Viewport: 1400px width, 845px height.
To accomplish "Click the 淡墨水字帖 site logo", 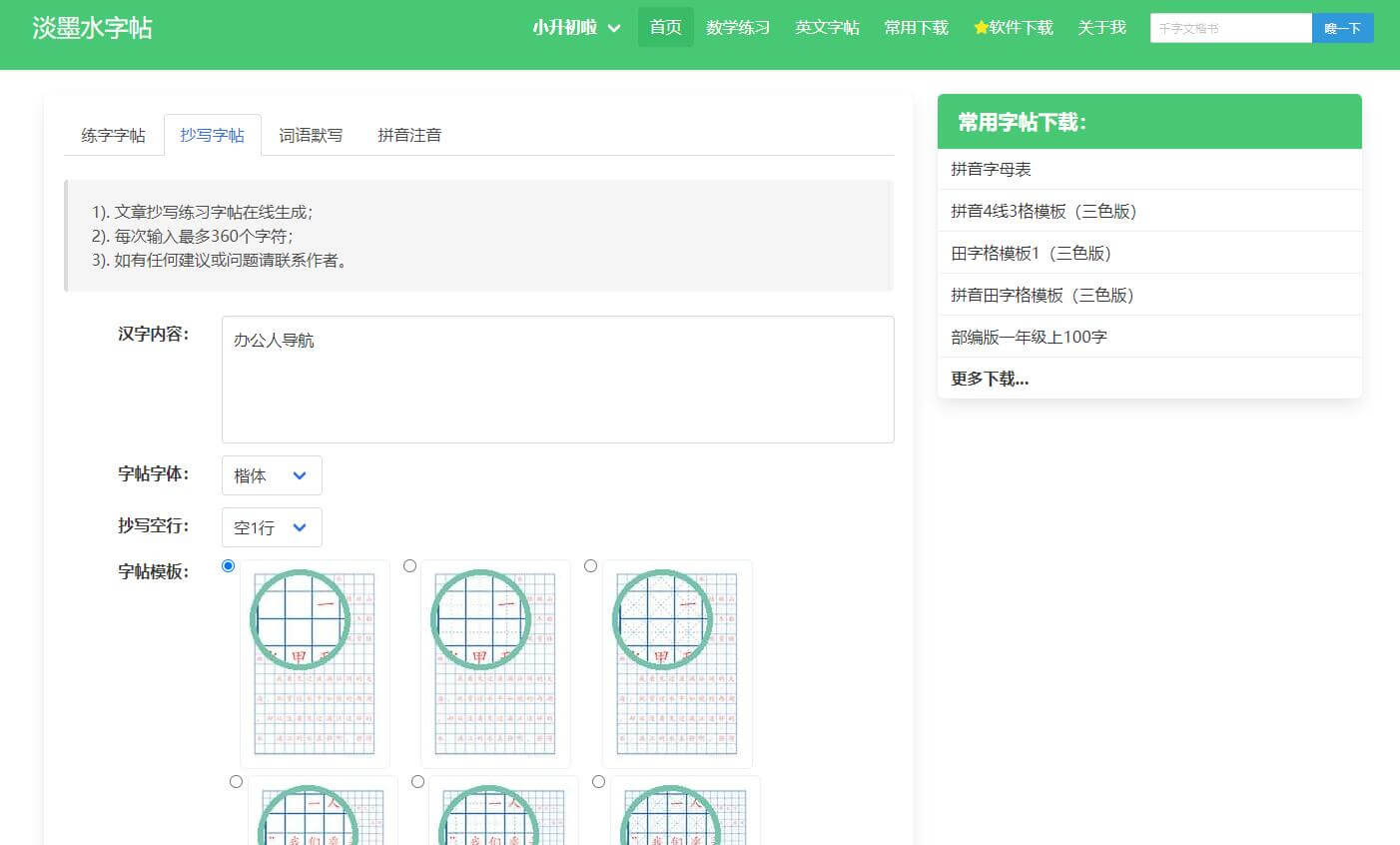I will [x=92, y=27].
